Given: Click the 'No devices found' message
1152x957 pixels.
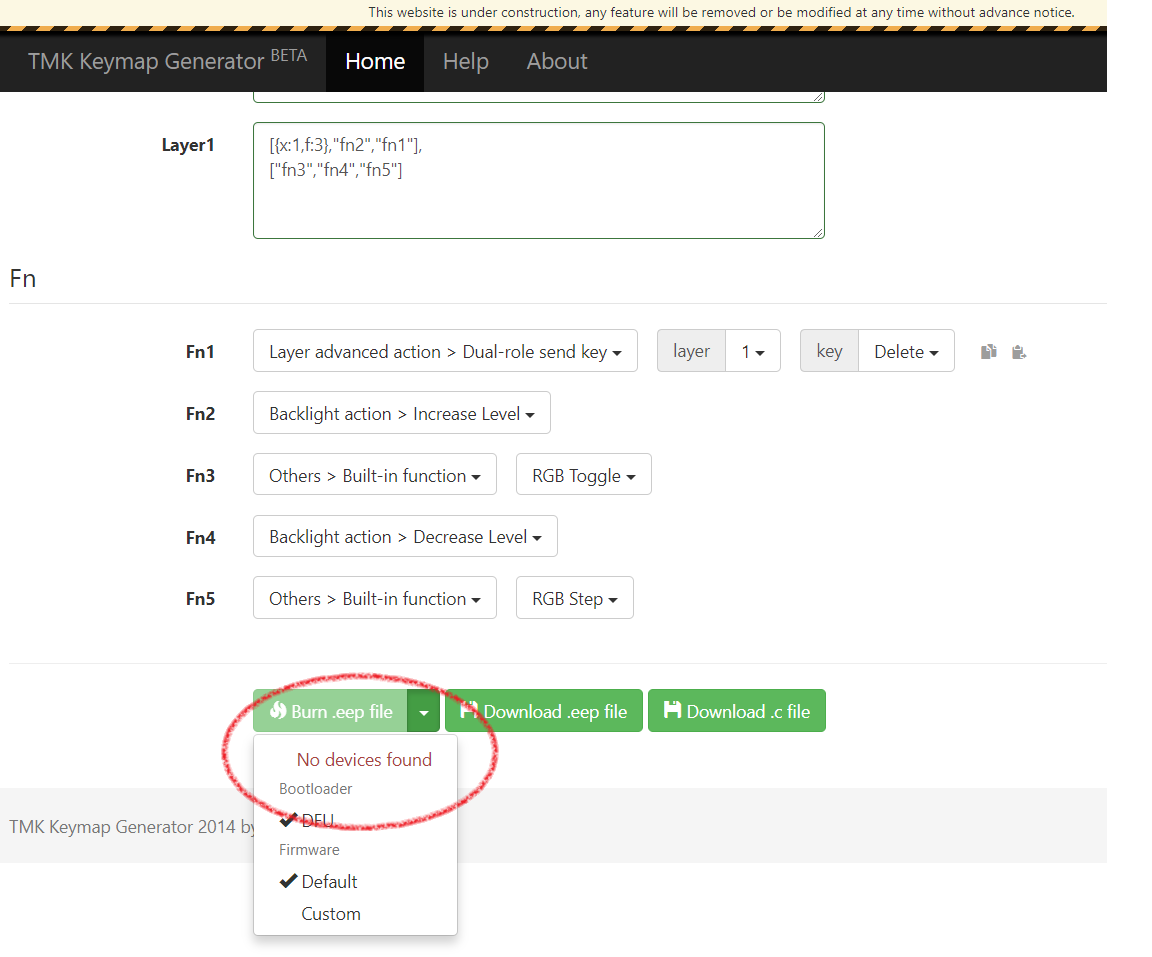Looking at the screenshot, I should point(364,759).
